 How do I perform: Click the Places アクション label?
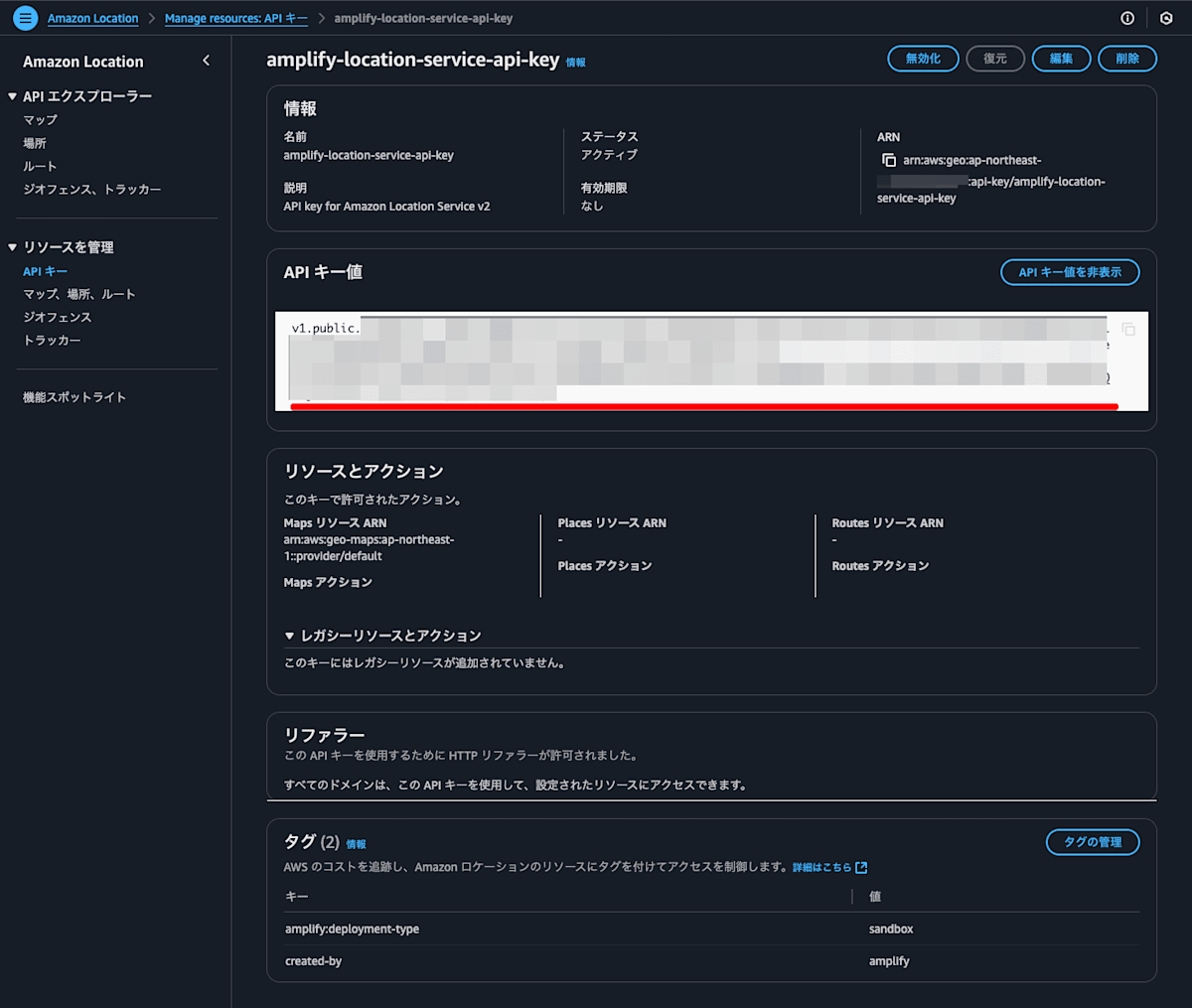pyautogui.click(x=605, y=565)
